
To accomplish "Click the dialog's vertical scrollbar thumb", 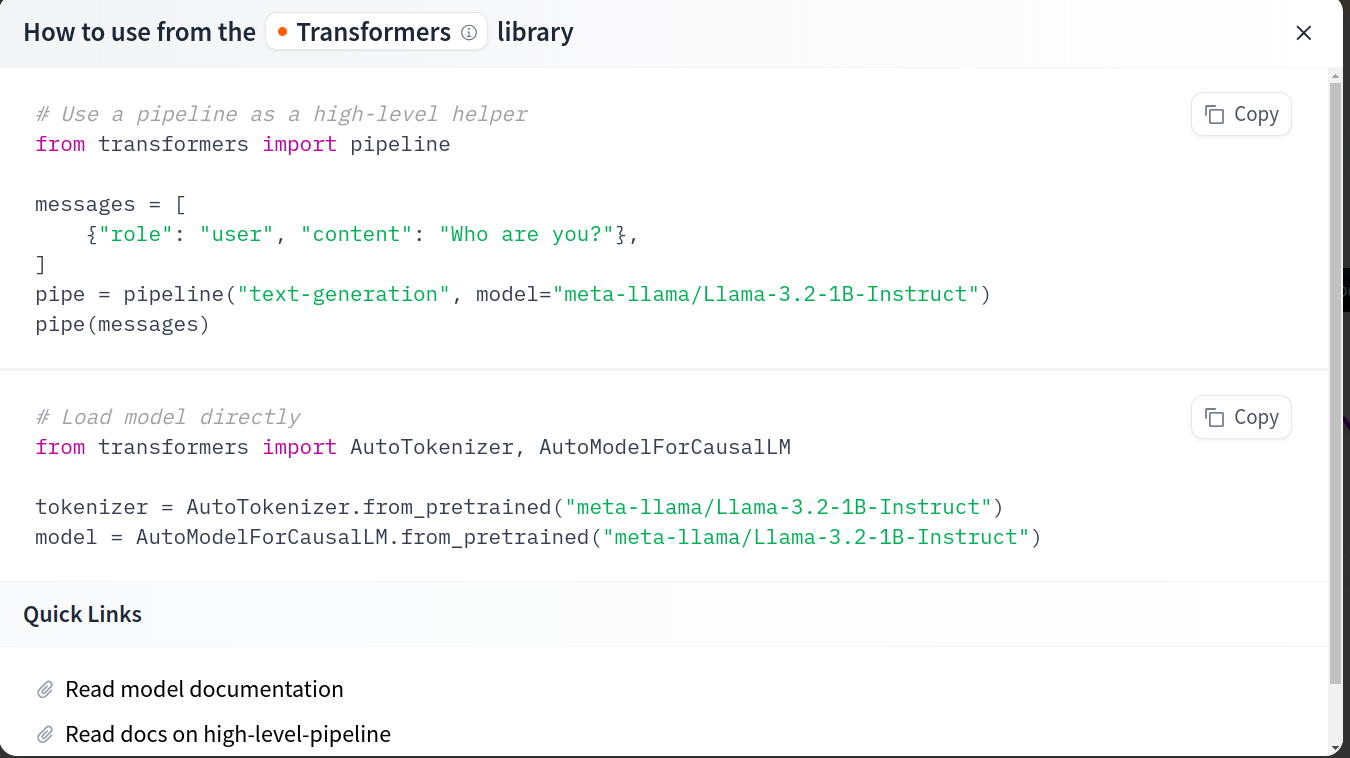I will 1335,383.
